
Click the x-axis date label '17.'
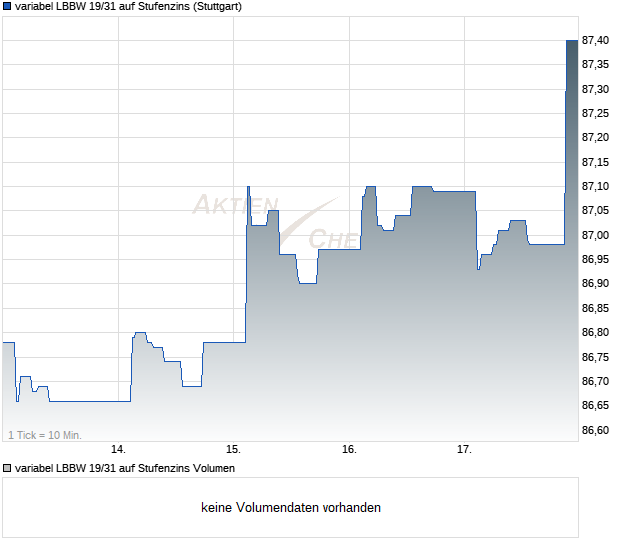point(464,450)
